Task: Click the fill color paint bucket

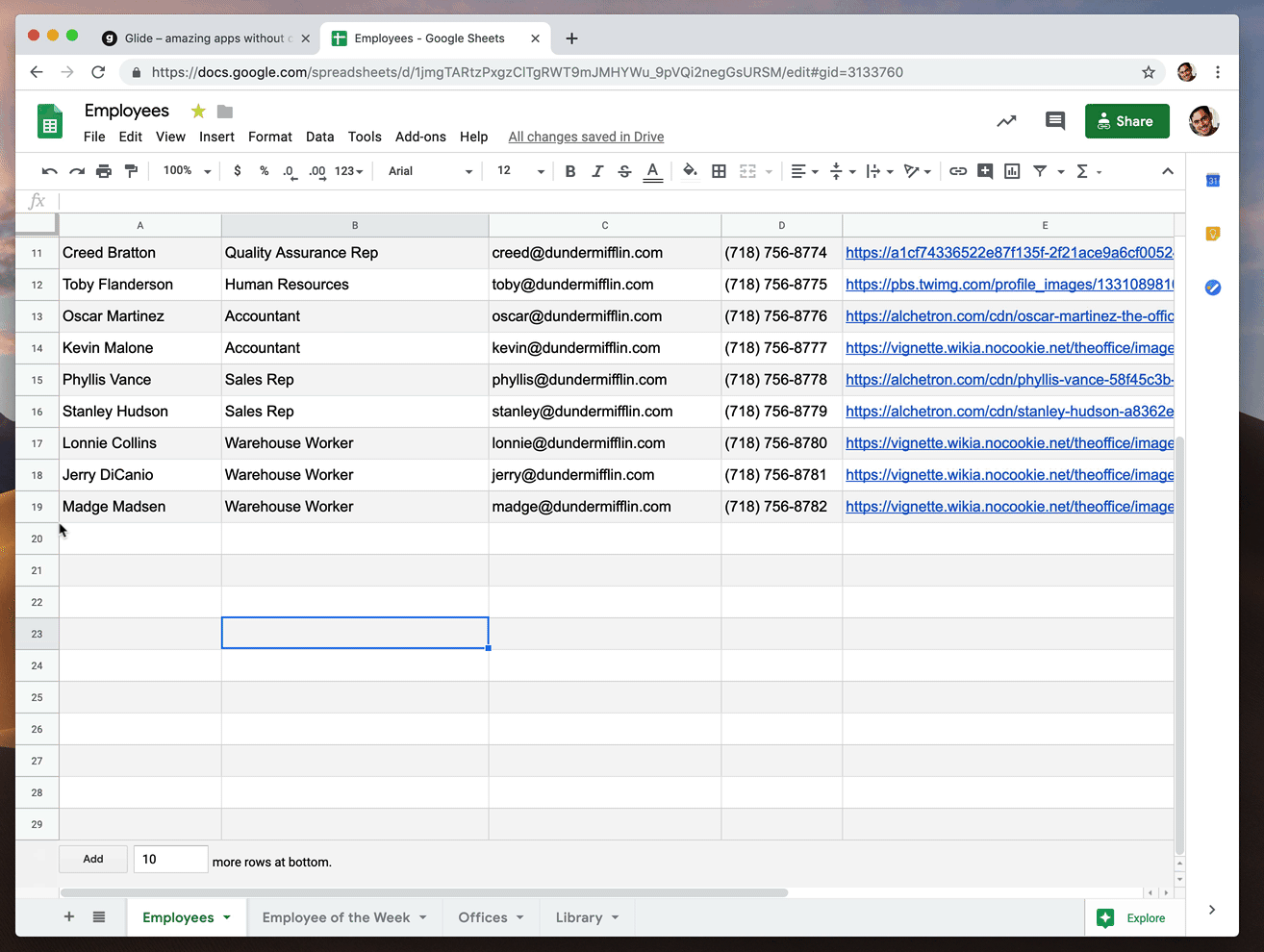Action: click(x=690, y=171)
